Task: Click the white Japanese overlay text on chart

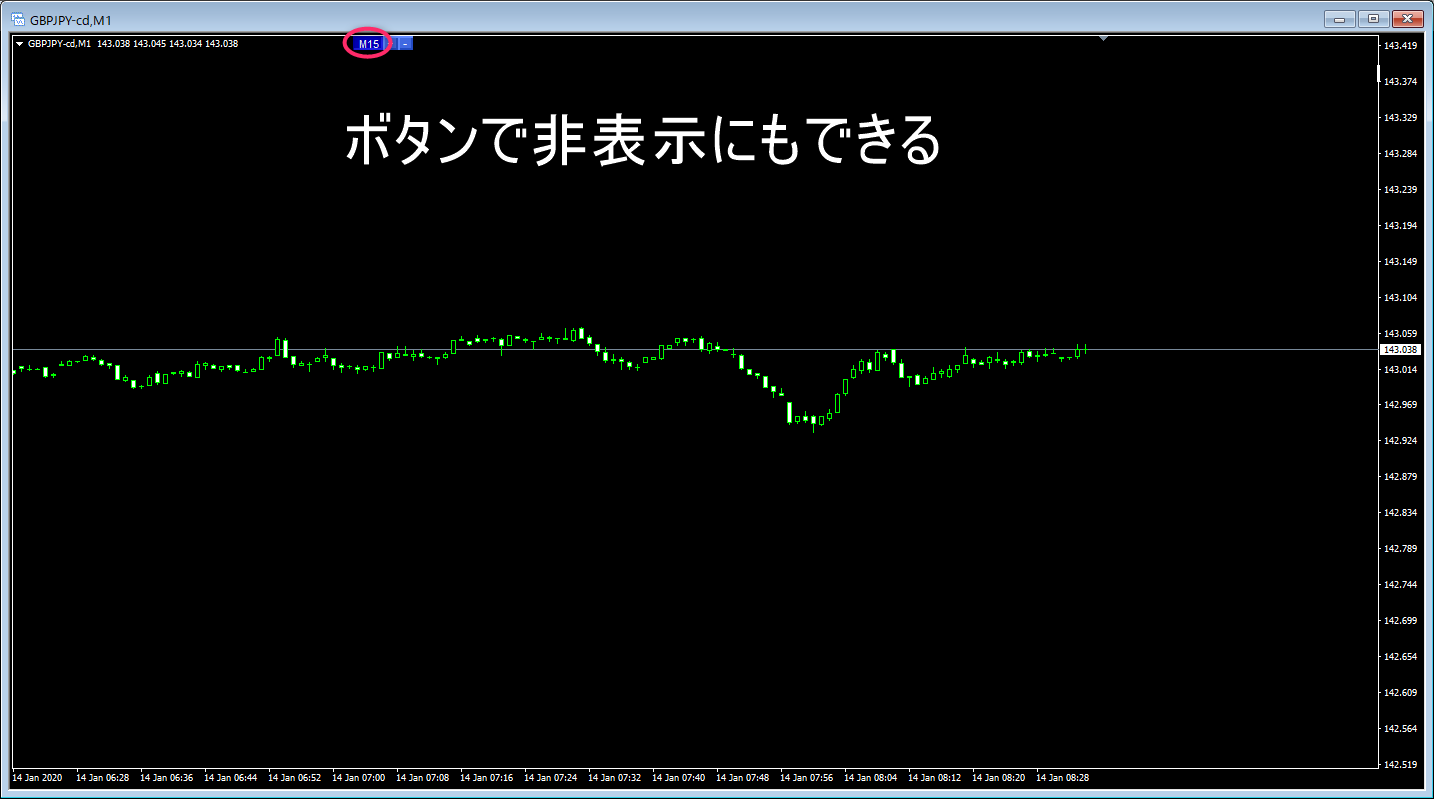Action: (x=642, y=141)
